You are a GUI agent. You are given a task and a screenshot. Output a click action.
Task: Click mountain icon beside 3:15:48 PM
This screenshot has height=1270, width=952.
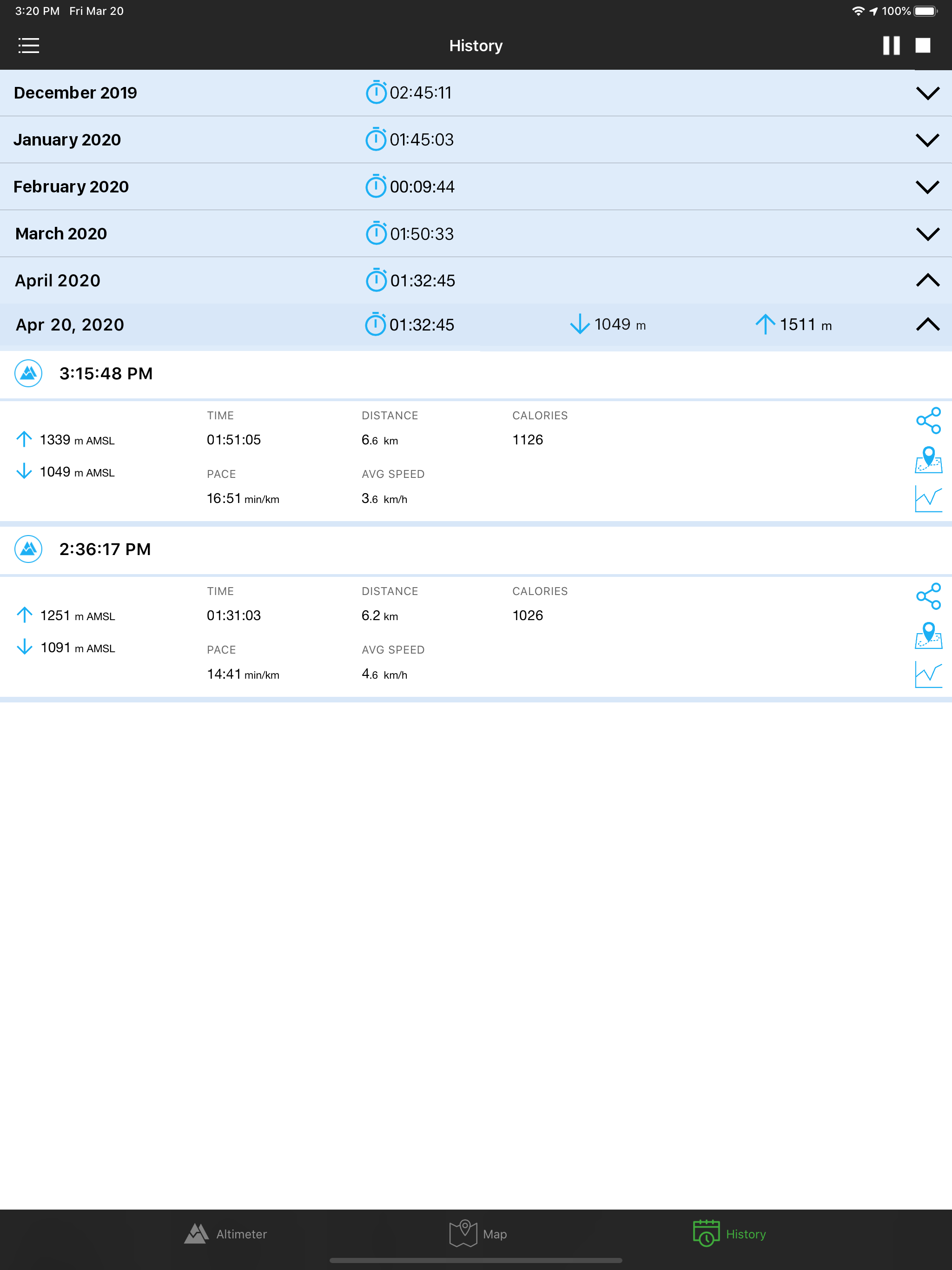tap(28, 374)
